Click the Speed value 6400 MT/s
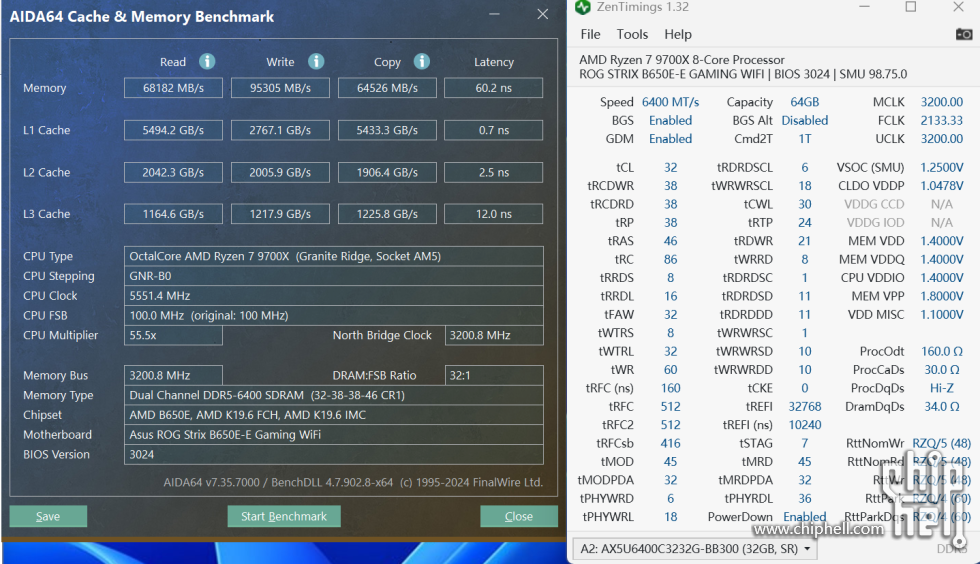The height and width of the screenshot is (564, 980). (x=670, y=102)
